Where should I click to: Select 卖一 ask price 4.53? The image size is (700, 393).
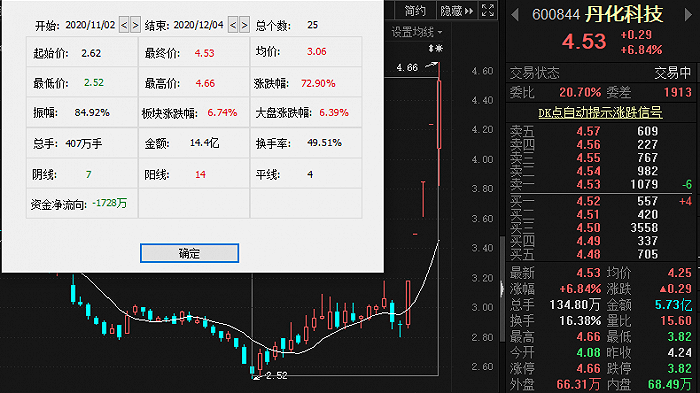[x=588, y=184]
